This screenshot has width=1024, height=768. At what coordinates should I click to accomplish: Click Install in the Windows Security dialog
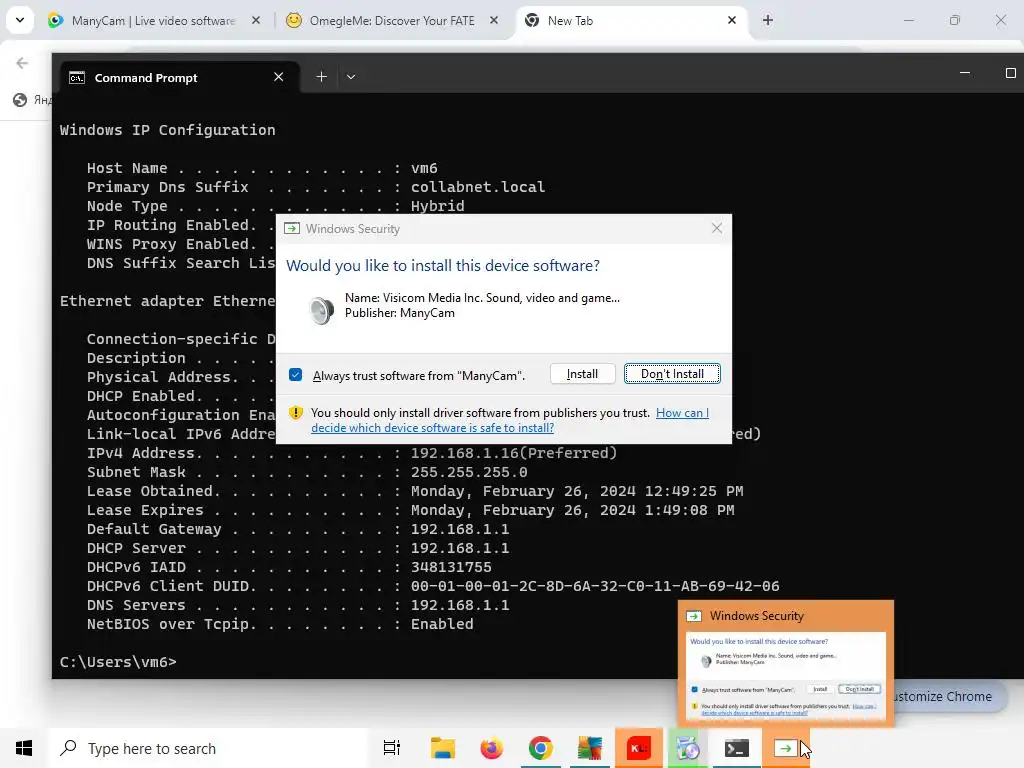click(x=582, y=374)
